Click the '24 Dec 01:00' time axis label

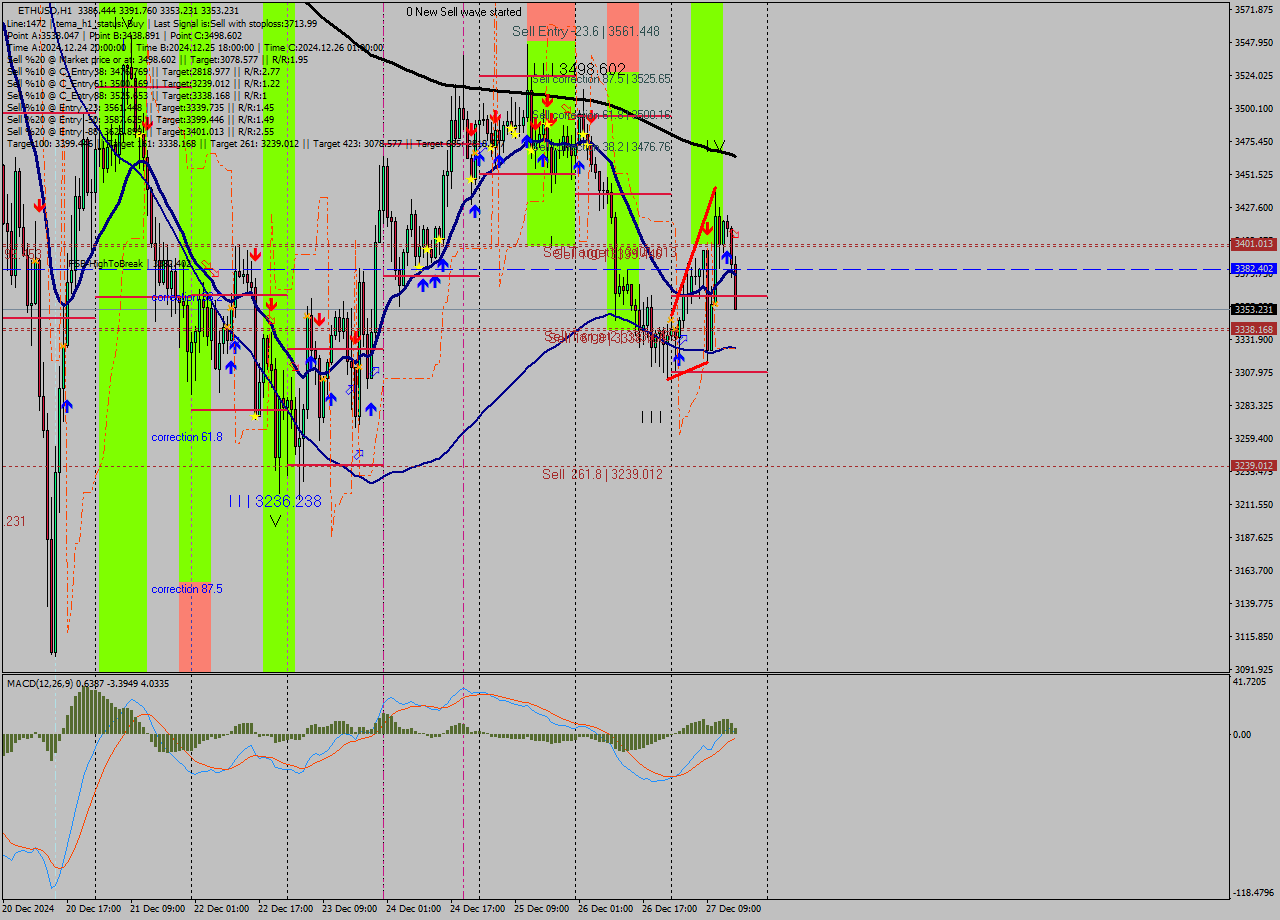pyautogui.click(x=413, y=909)
